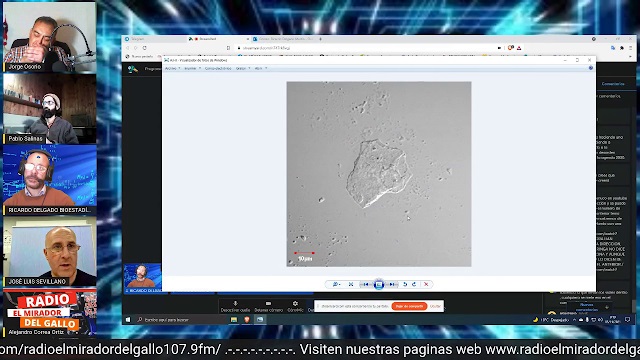
Task: Toggle the camera off in call bar
Action: click(268, 307)
